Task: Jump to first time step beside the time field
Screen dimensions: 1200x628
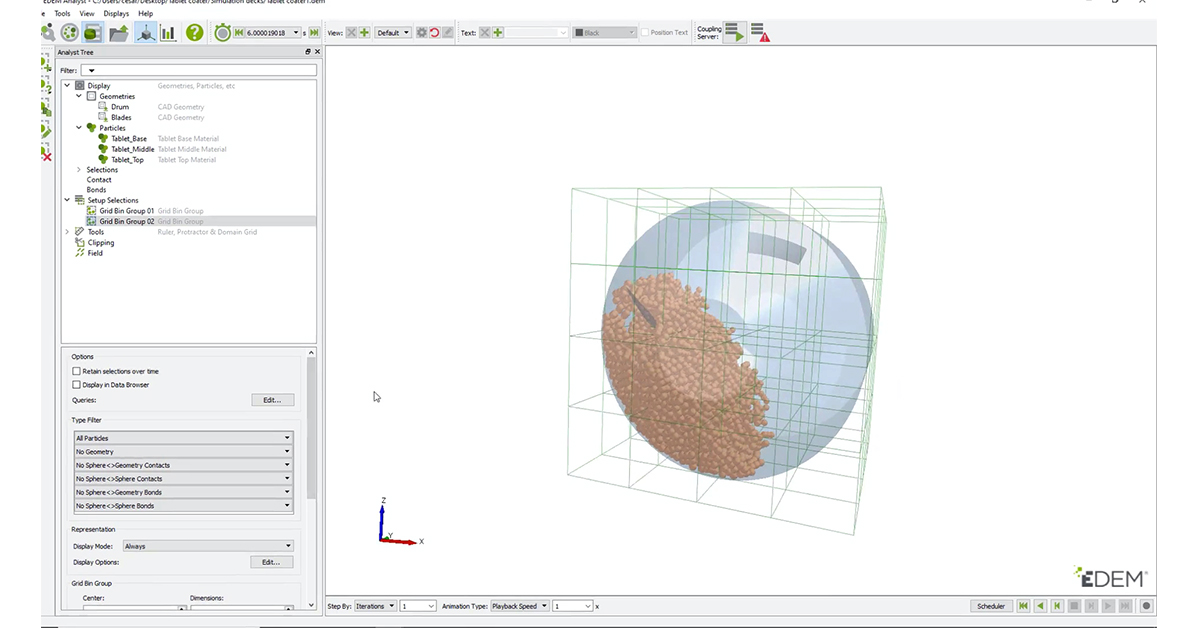Action: click(239, 33)
